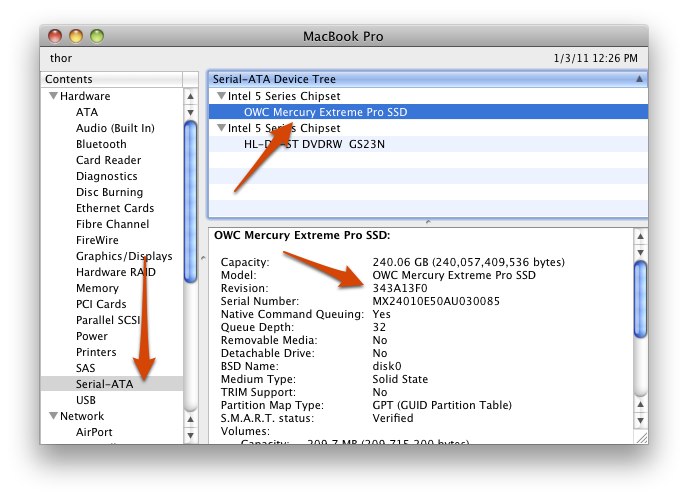
Task: Click the date 1/3/11 12:26 PM
Action: point(595,58)
